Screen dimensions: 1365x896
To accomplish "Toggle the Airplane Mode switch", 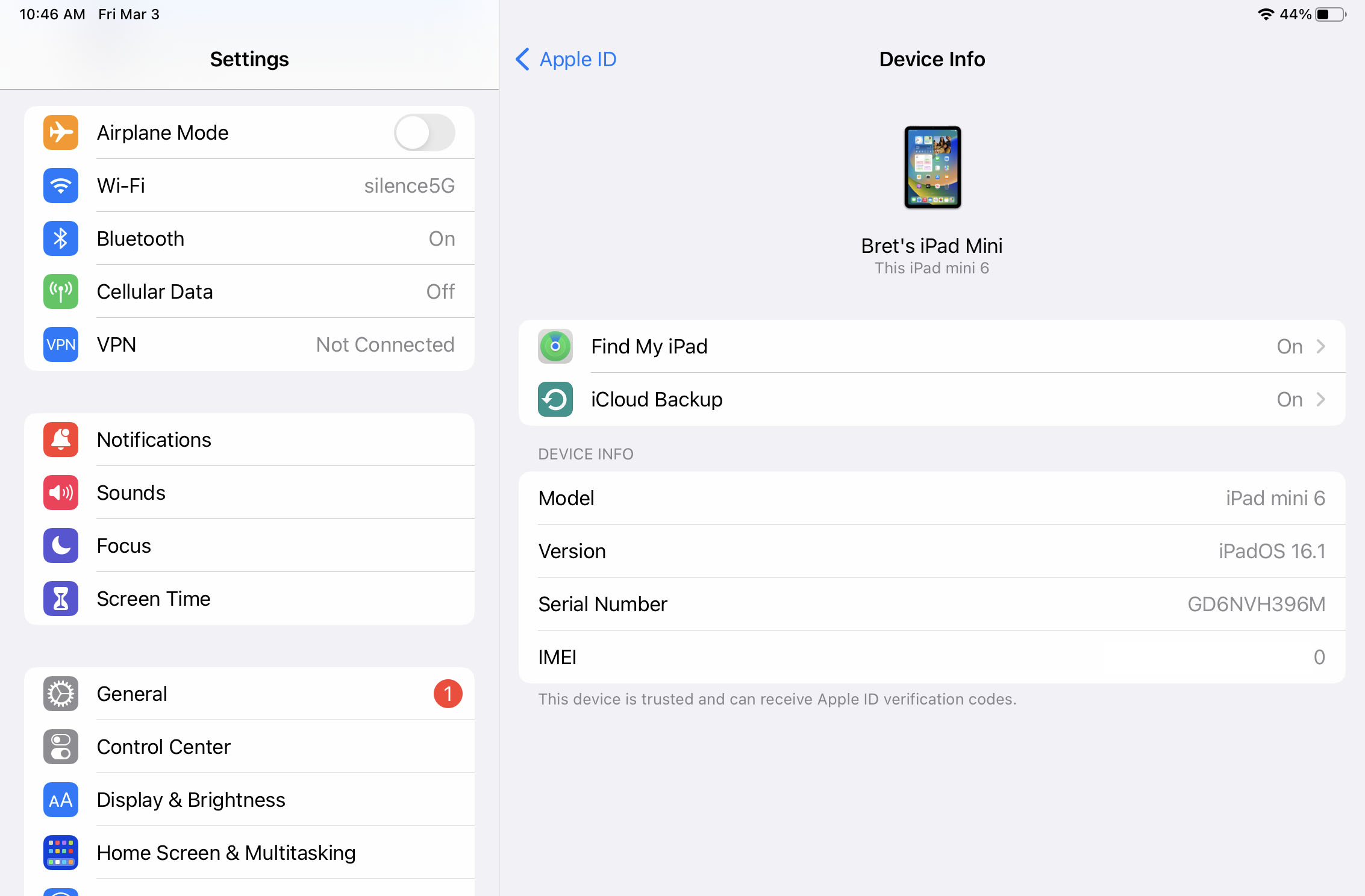I will [425, 132].
